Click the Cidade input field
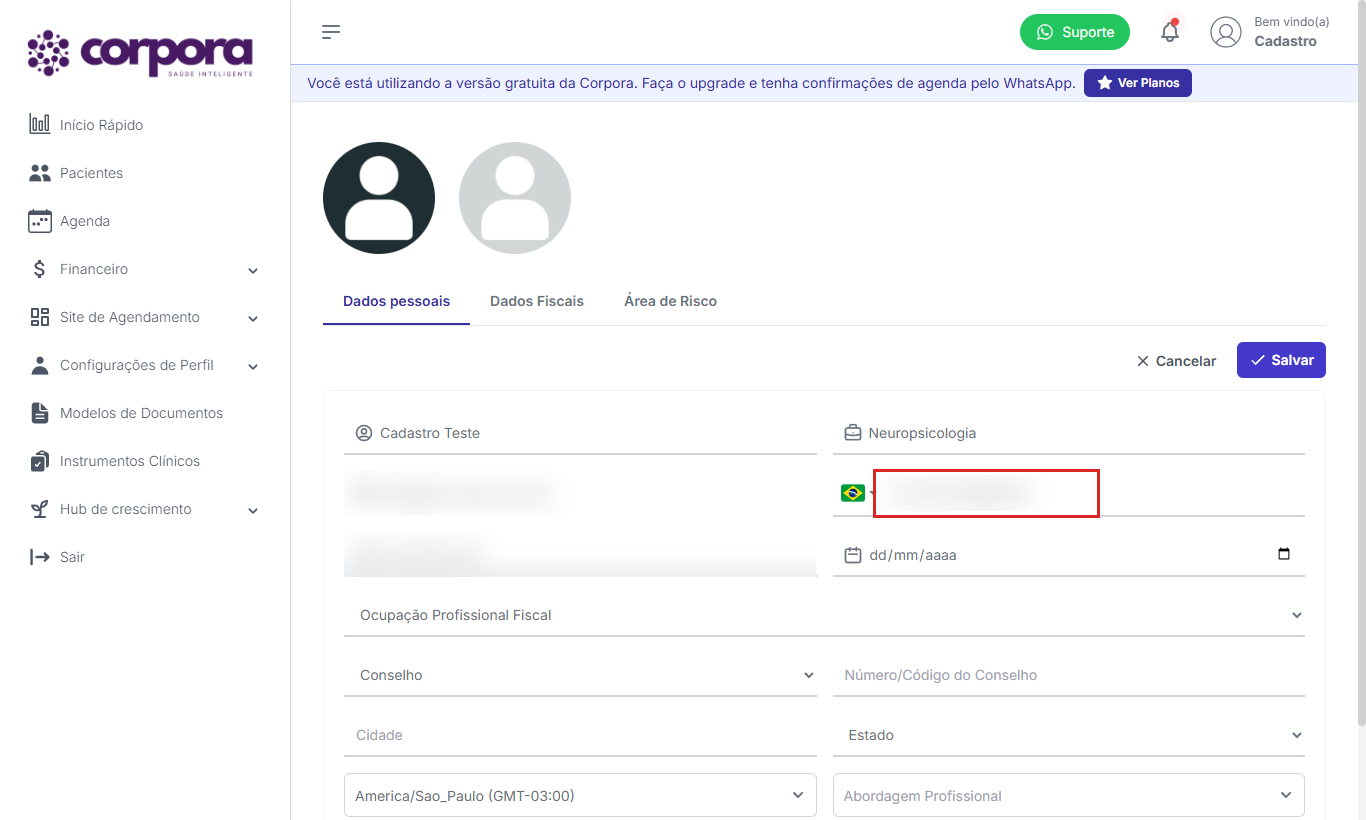Image resolution: width=1366 pixels, height=820 pixels. [580, 735]
